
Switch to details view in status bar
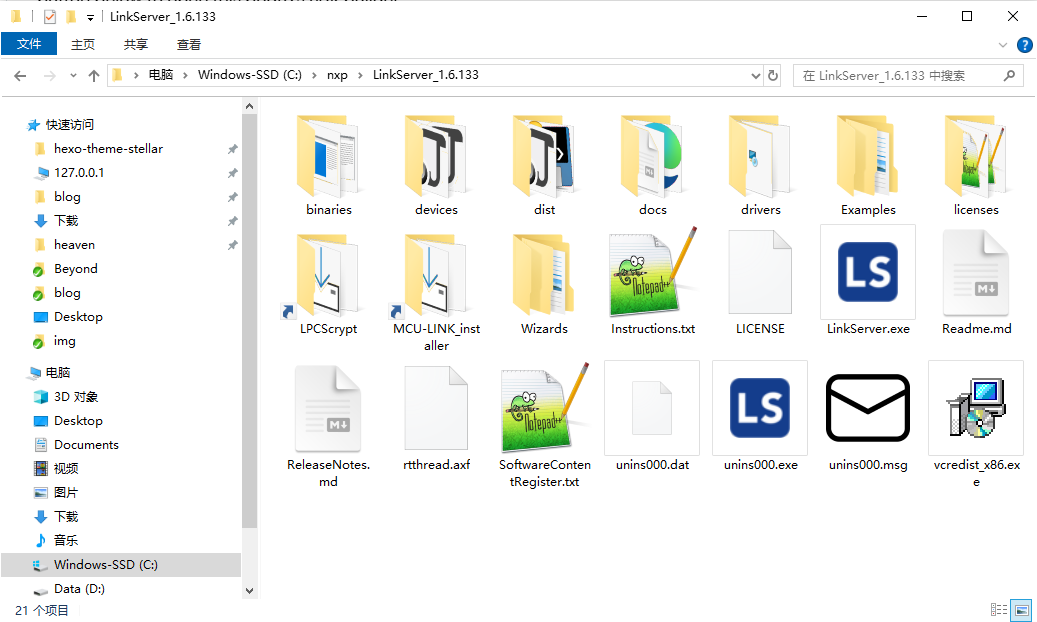tap(999, 610)
